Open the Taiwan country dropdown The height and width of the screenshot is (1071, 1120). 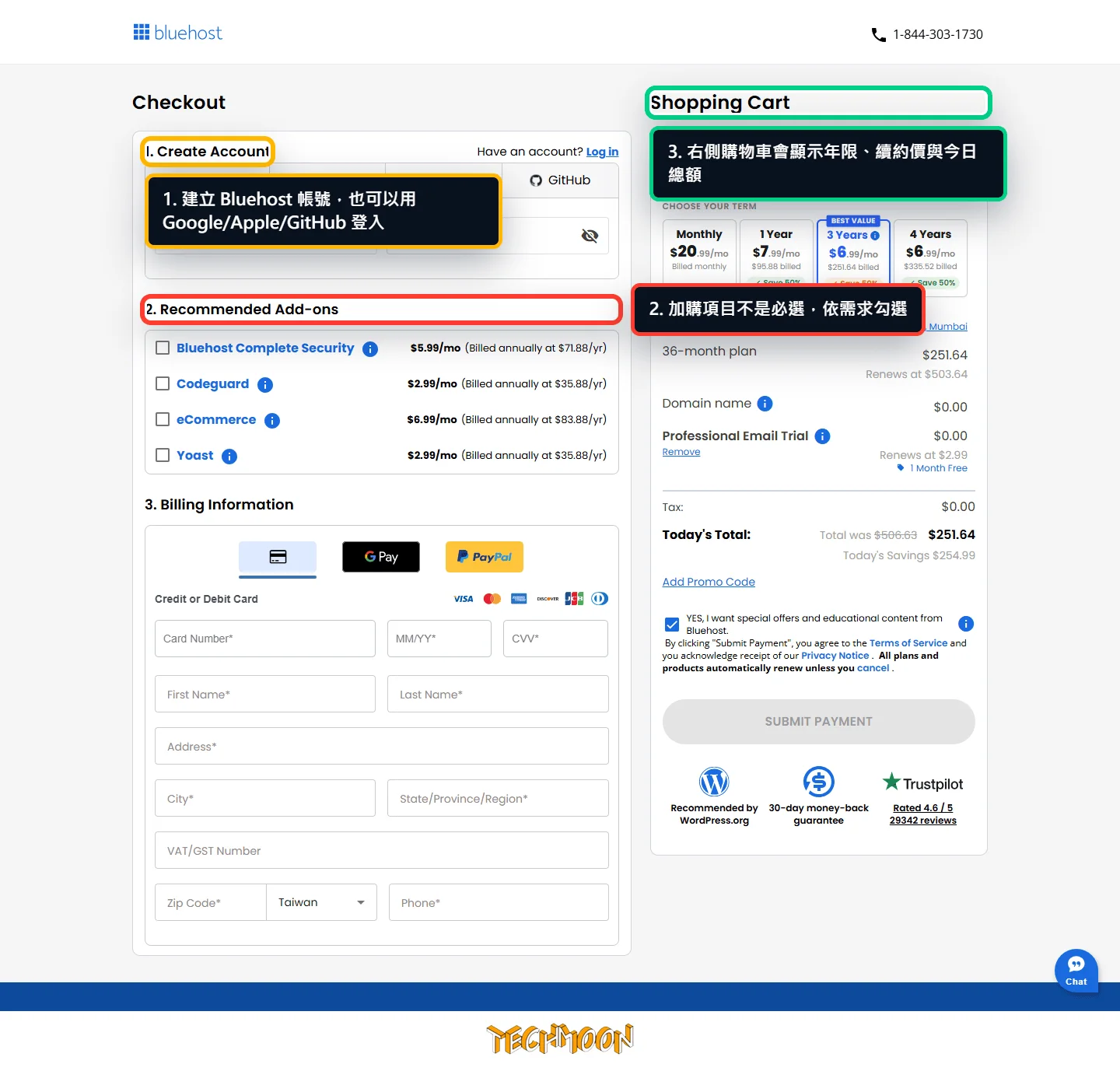[321, 902]
